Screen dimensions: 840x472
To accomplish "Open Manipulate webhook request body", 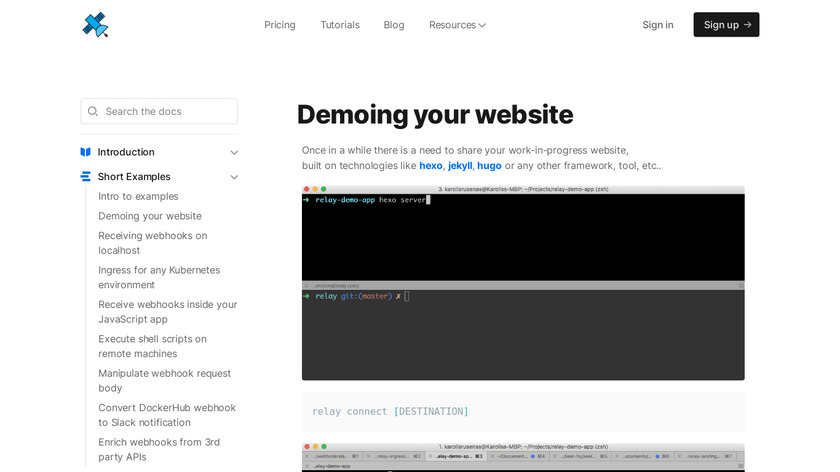I will click(164, 380).
